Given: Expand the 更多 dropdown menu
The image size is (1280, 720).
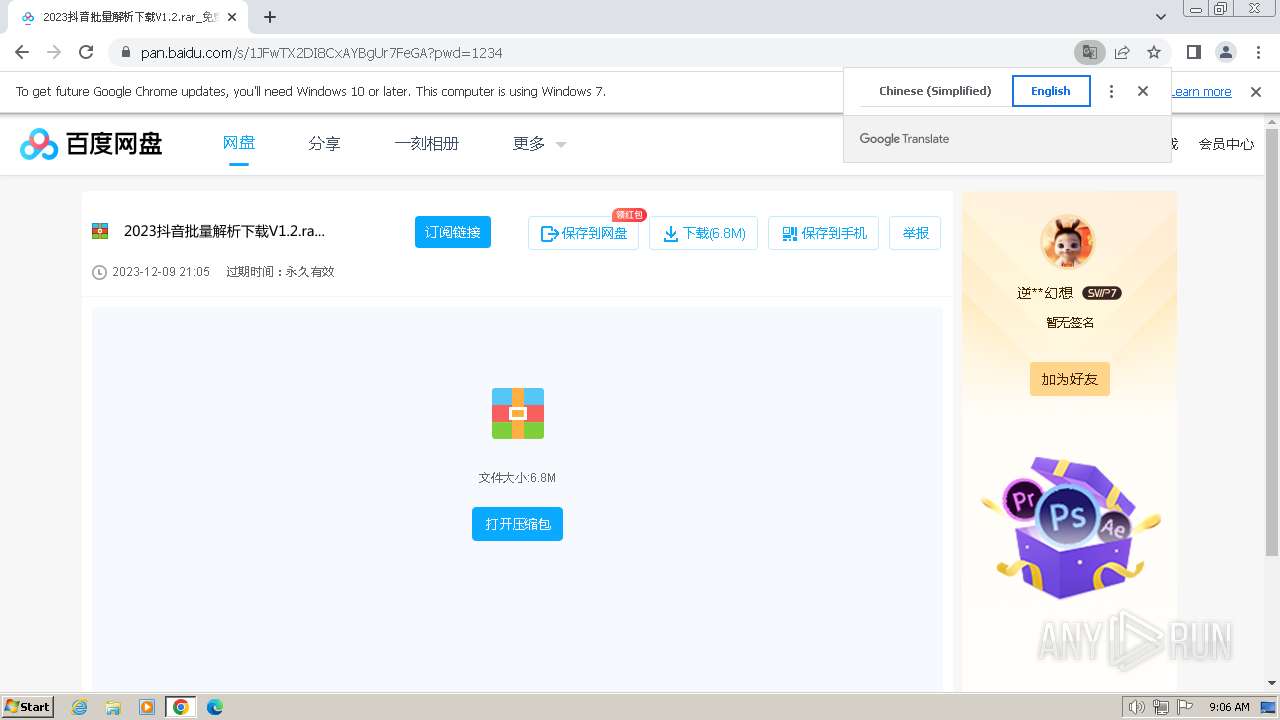Looking at the screenshot, I should click(539, 143).
